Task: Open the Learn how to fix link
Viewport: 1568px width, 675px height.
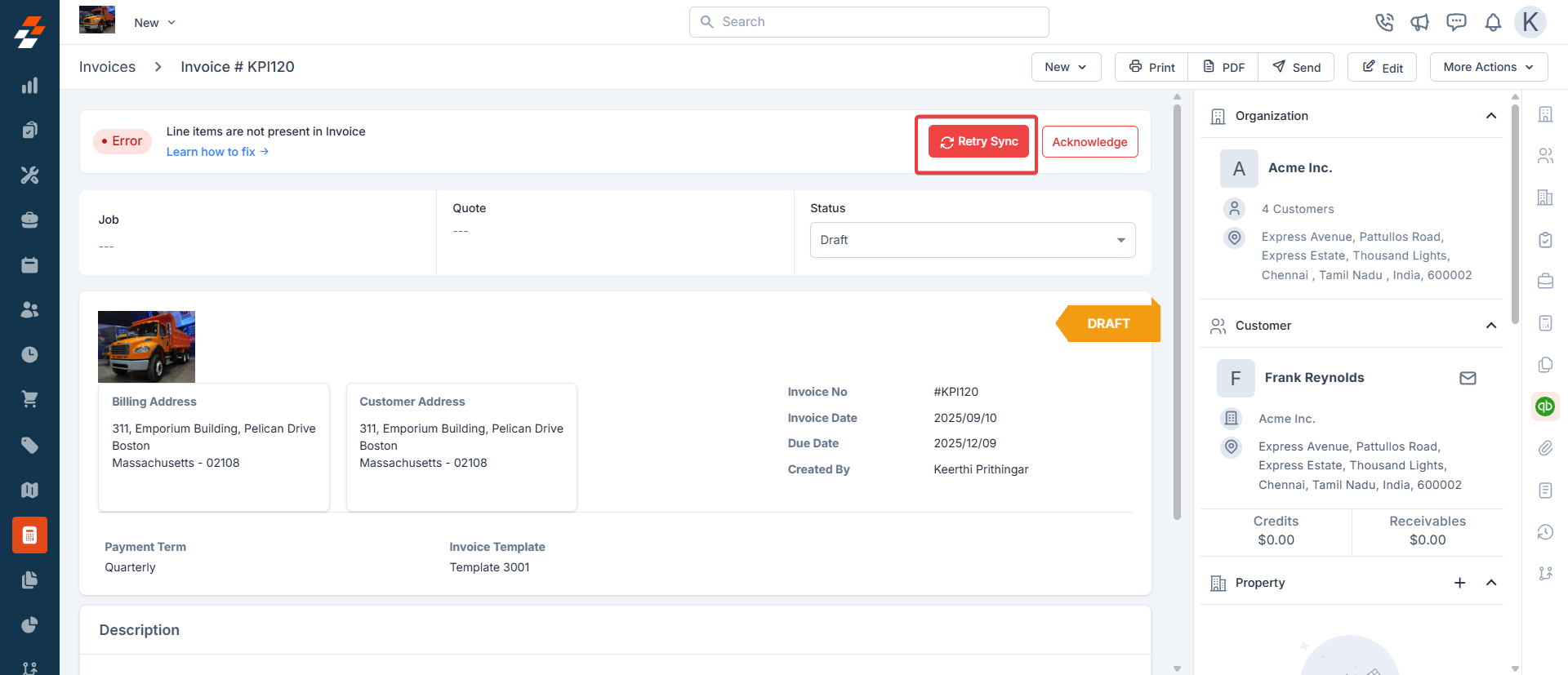Action: pyautogui.click(x=217, y=152)
